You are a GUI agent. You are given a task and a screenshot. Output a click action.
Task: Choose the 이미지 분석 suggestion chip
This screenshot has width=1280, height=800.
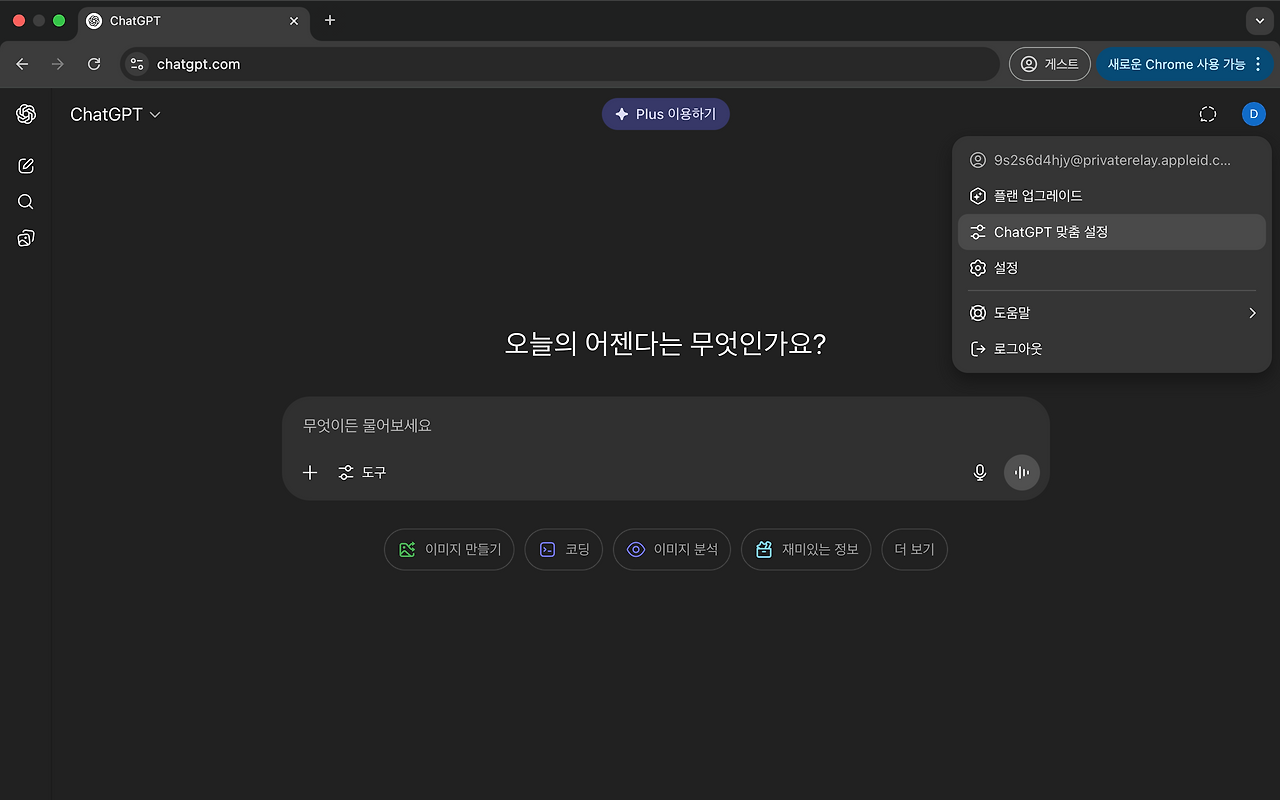(x=672, y=549)
